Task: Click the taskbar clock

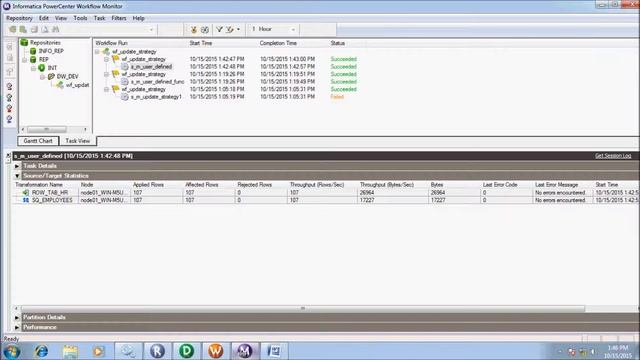Action: (618, 351)
